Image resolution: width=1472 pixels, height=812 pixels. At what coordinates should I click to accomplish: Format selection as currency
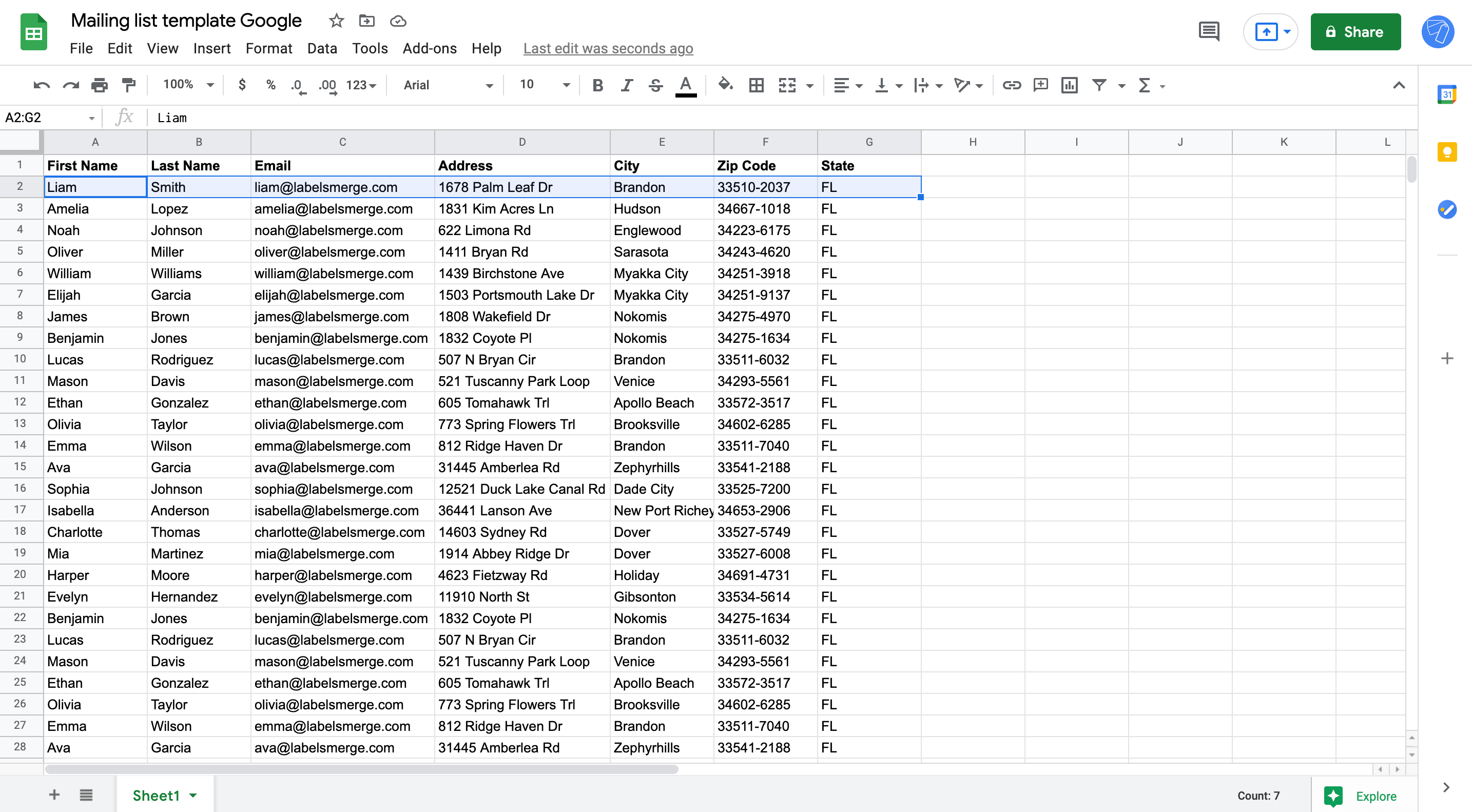tap(242, 85)
